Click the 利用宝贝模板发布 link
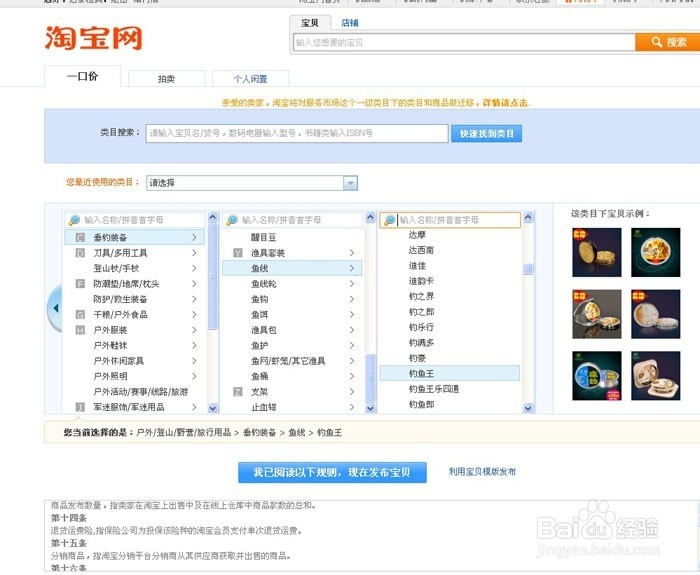The image size is (700, 575). [482, 471]
